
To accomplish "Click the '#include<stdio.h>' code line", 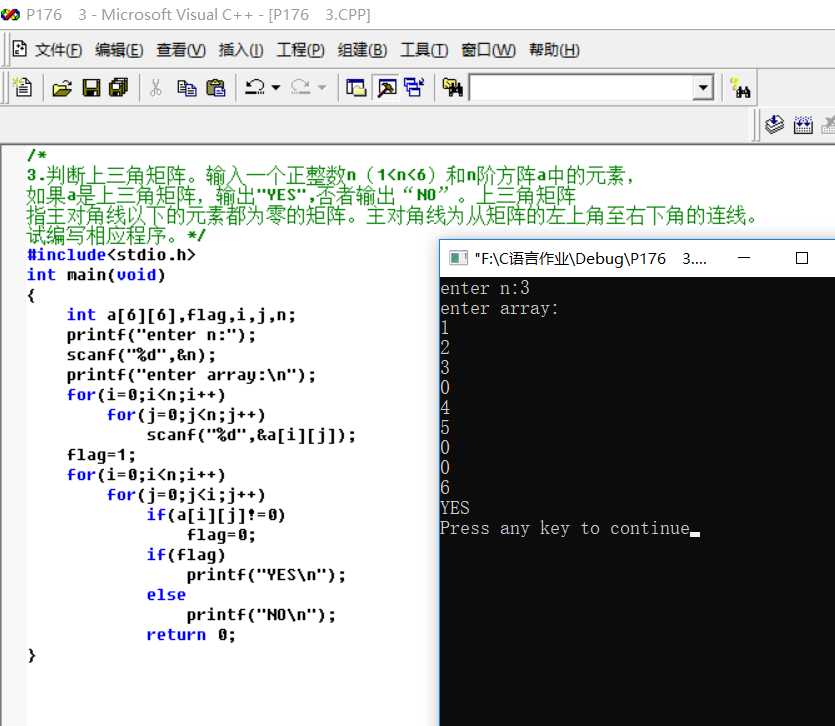I will pyautogui.click(x=111, y=255).
